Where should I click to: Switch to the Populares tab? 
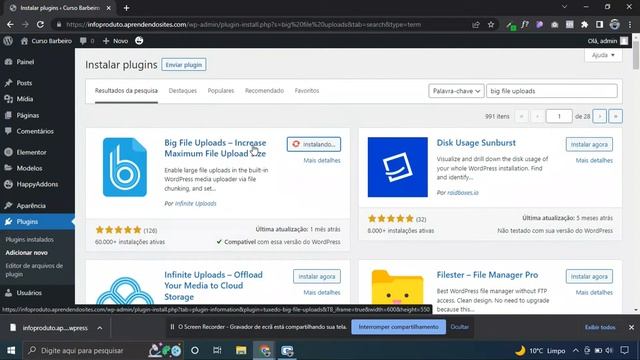pyautogui.click(x=221, y=91)
